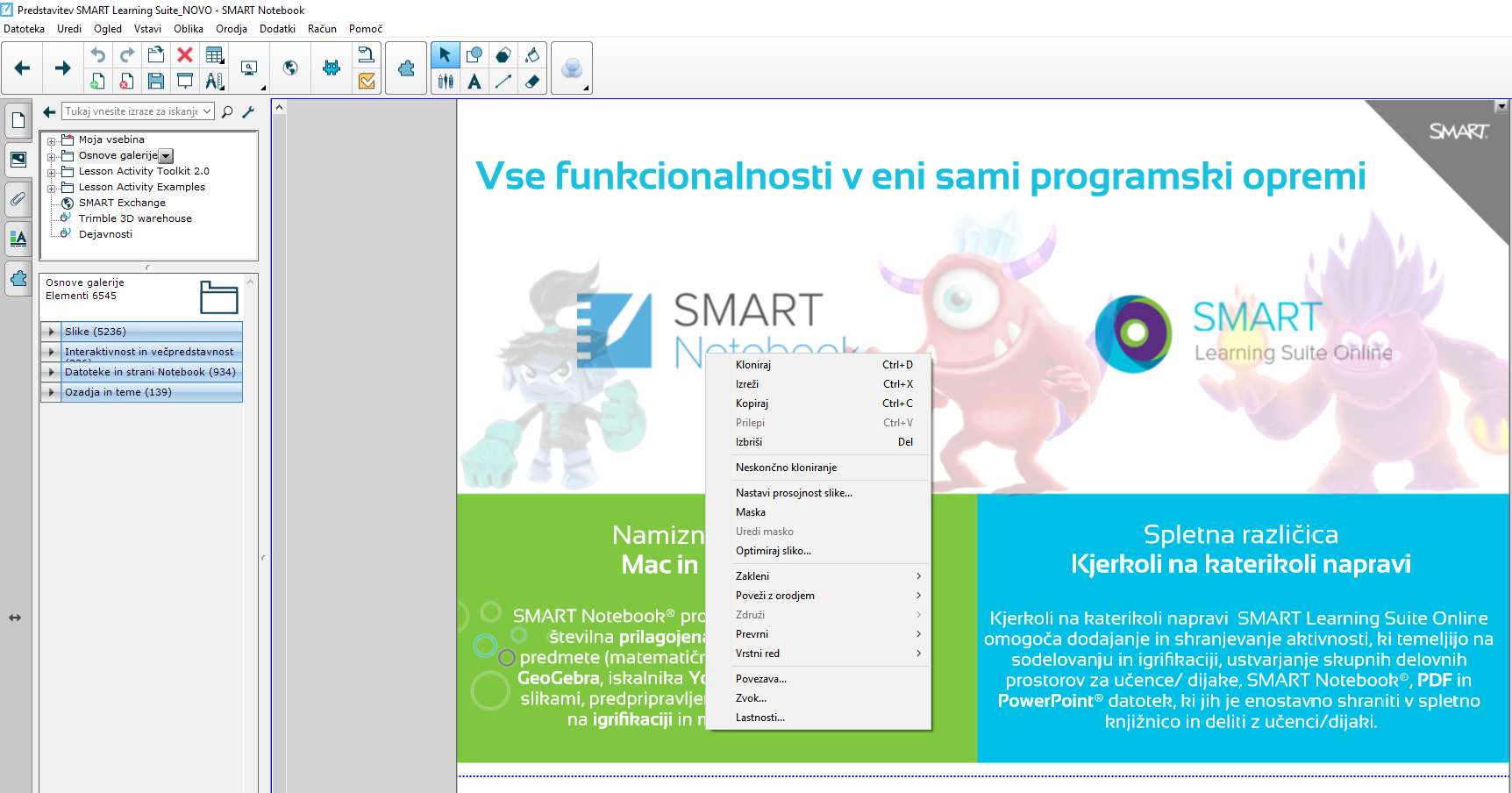Select the Text tool in toolbar
The image size is (1512, 793).
[x=474, y=82]
